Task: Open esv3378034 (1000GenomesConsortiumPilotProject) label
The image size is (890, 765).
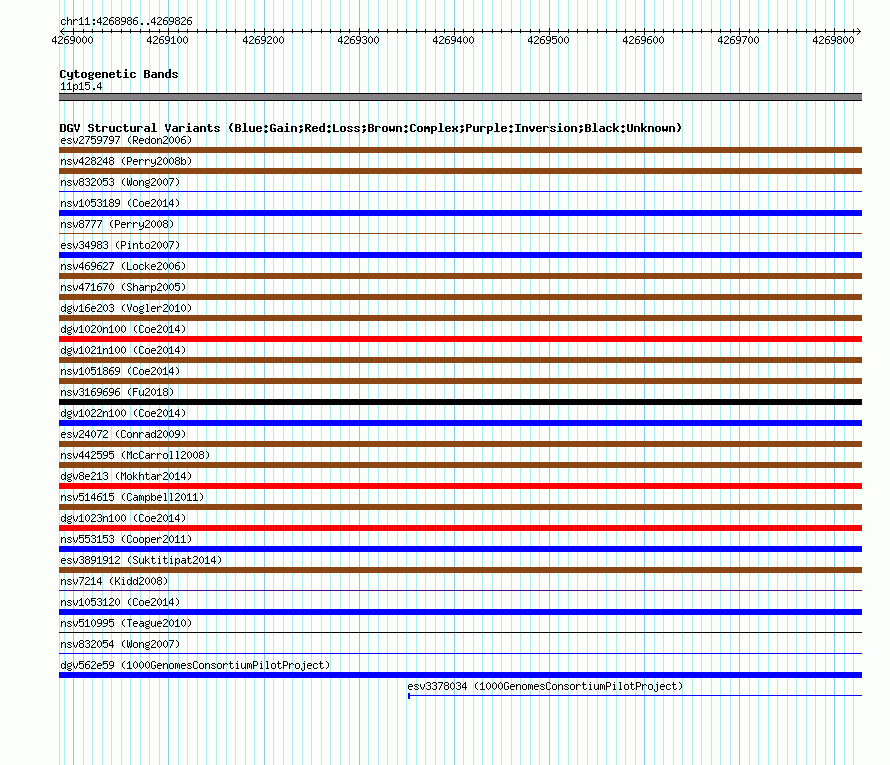Action: click(x=545, y=686)
